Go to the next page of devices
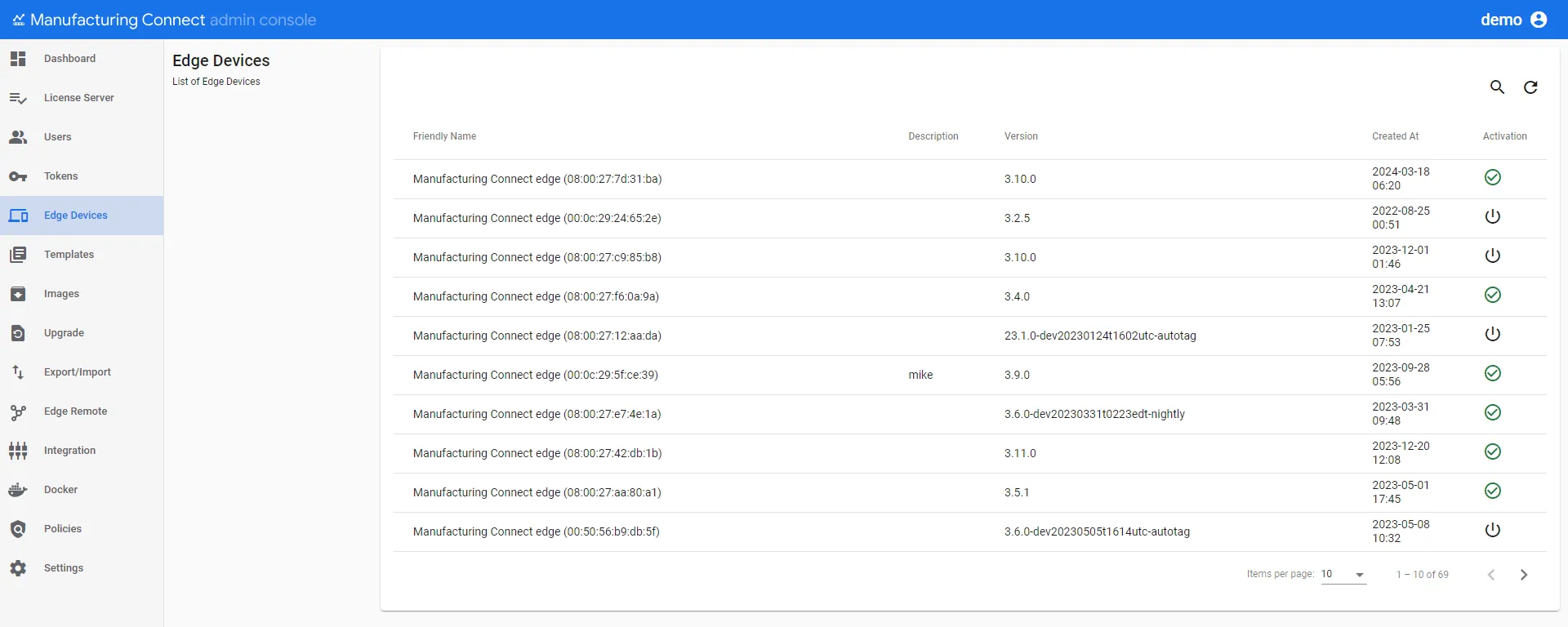This screenshot has height=627, width=1568. tap(1524, 575)
